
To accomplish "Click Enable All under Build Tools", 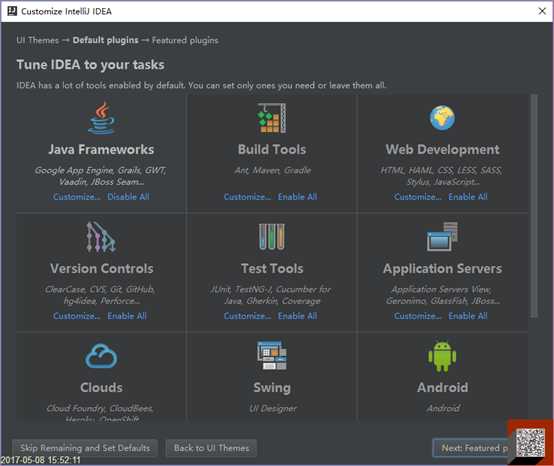I will click(297, 197).
